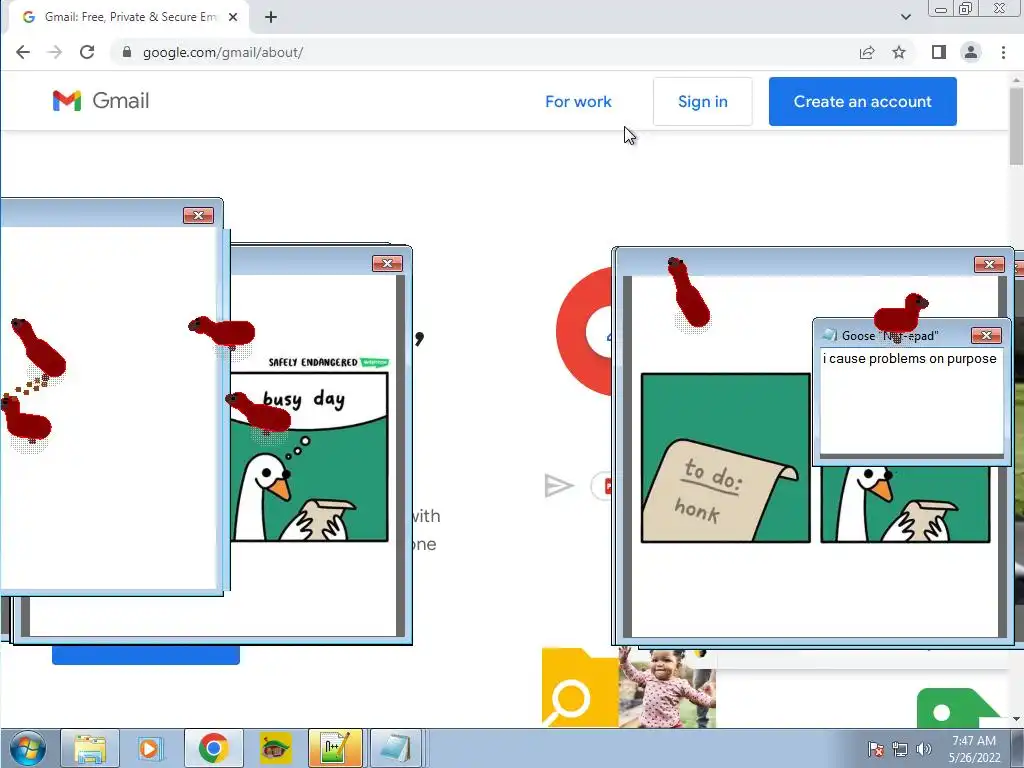
Task: Click the page vertical scrollbar
Action: [x=1016, y=125]
